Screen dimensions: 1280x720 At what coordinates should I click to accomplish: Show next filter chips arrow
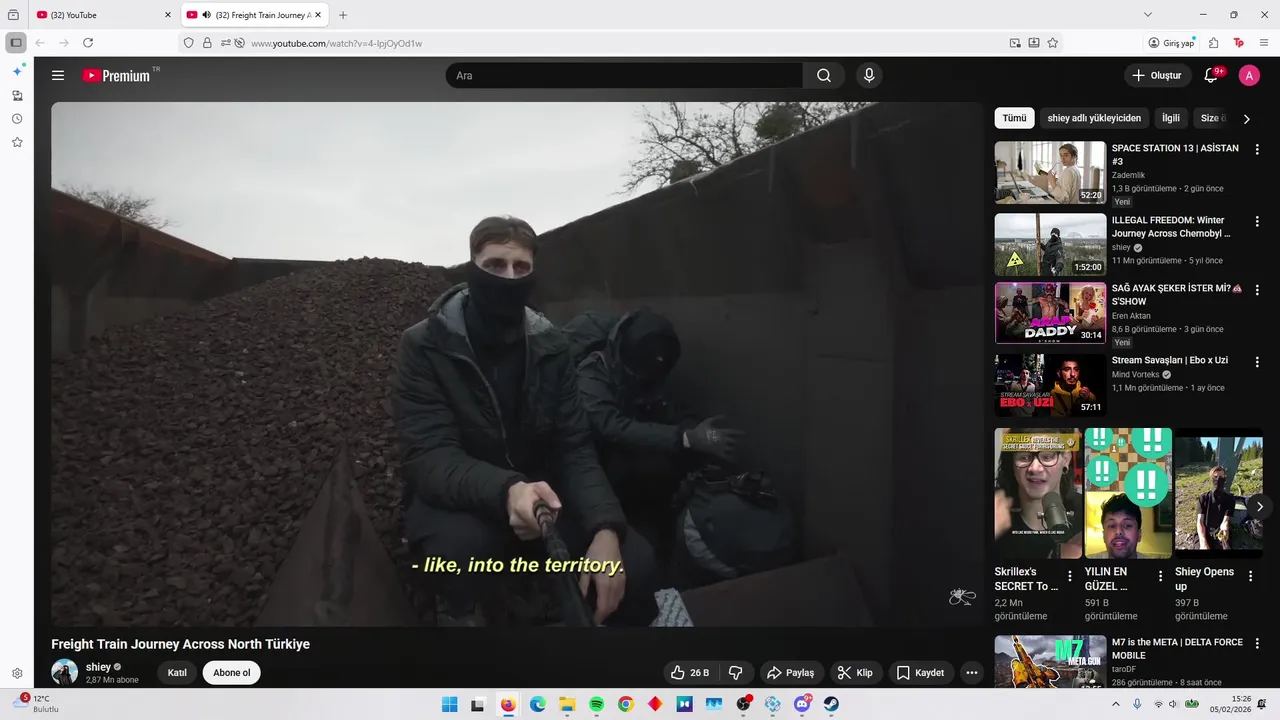1246,118
